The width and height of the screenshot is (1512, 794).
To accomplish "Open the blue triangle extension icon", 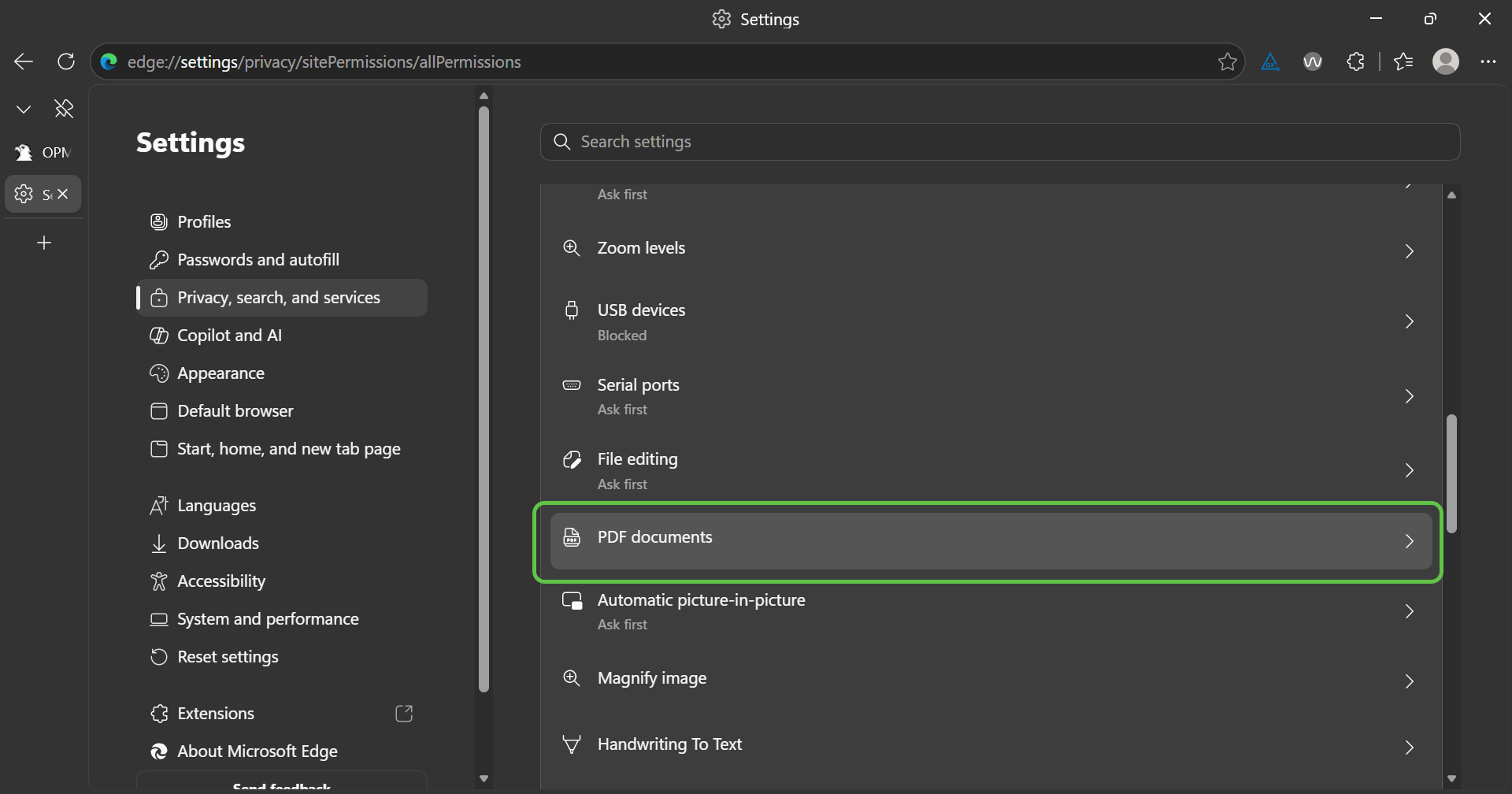I will click(x=1270, y=61).
